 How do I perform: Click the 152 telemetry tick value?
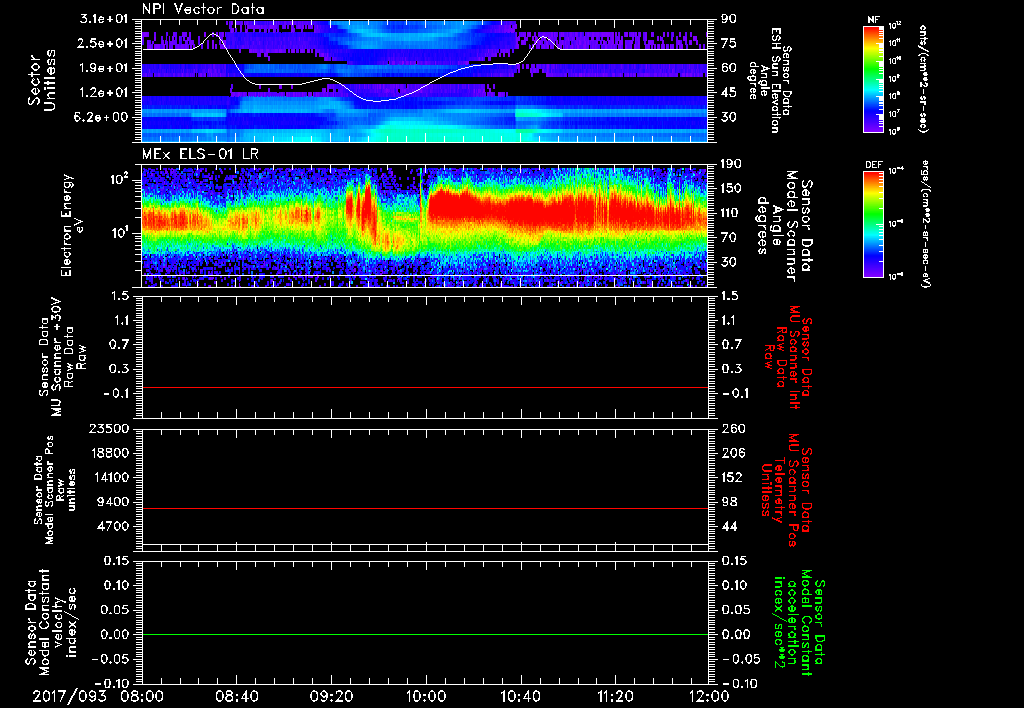[731, 477]
